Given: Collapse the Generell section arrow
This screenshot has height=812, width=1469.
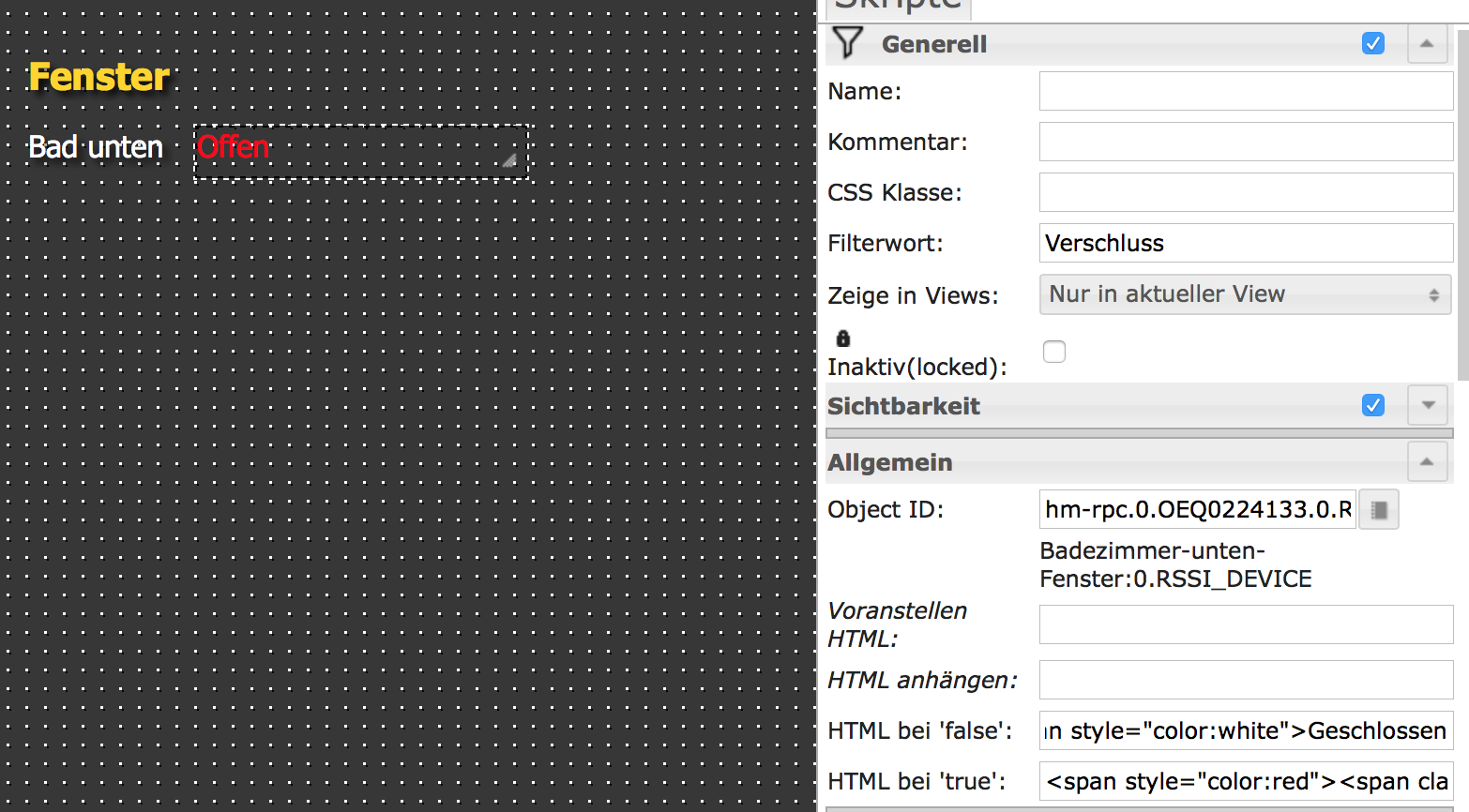Looking at the screenshot, I should [x=1427, y=43].
